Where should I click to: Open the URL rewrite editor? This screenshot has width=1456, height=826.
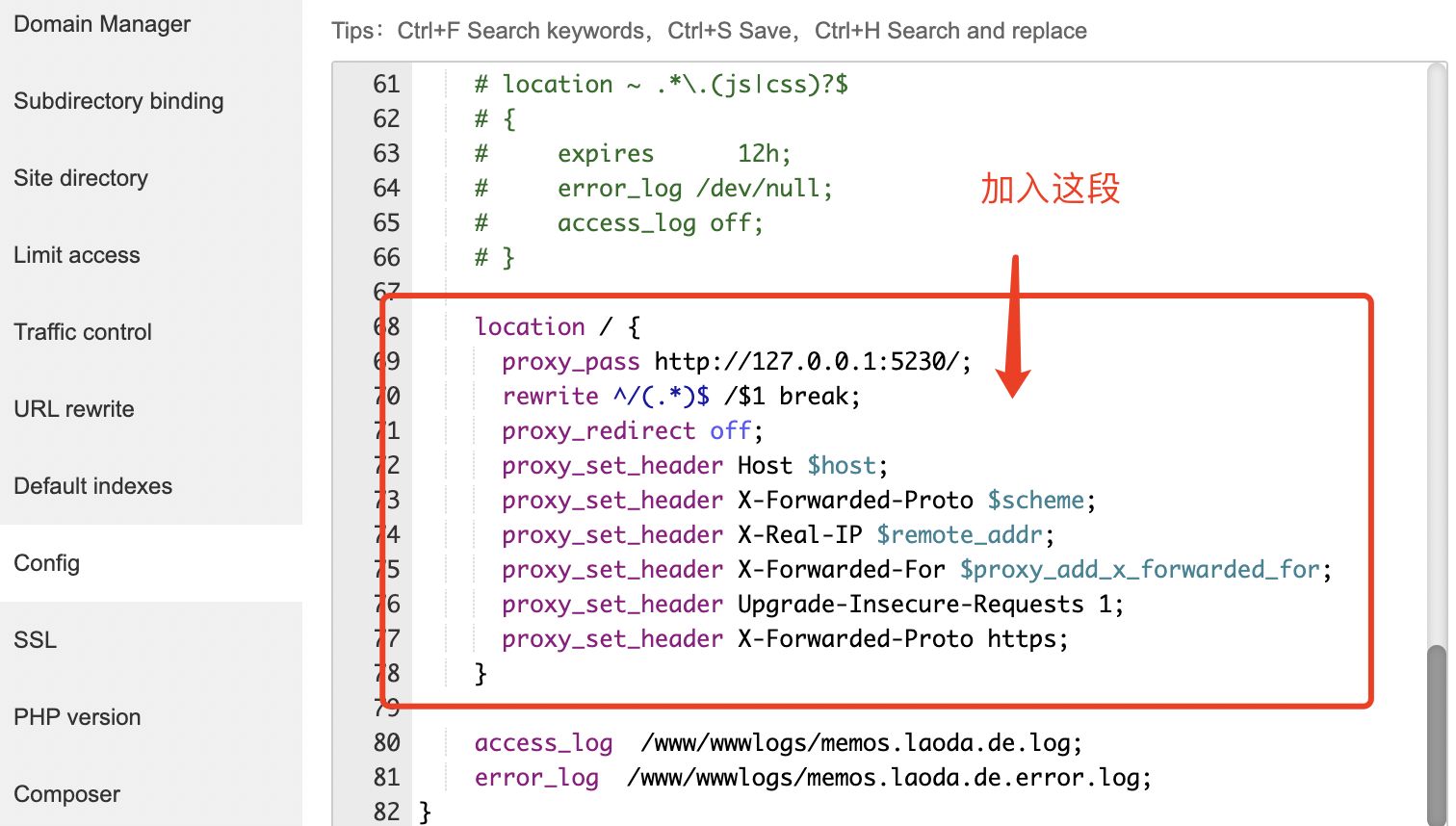(x=74, y=408)
